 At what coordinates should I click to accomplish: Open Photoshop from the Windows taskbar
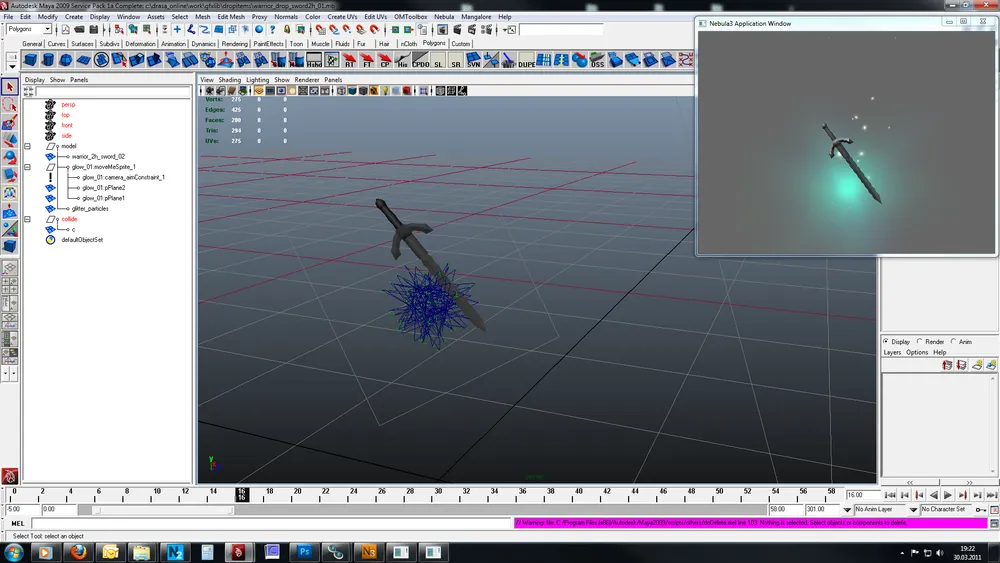304,551
